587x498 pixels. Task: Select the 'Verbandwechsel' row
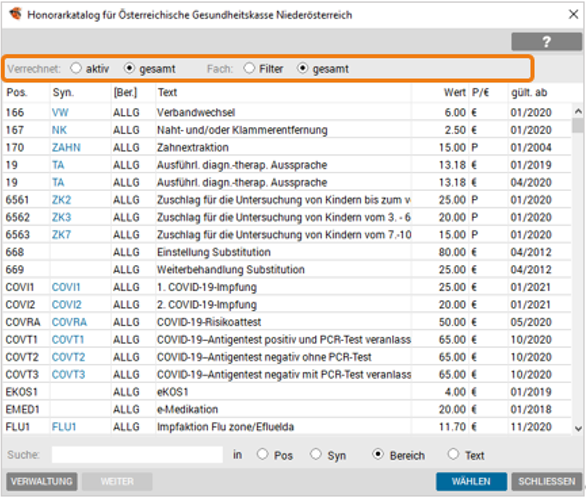click(x=287, y=112)
